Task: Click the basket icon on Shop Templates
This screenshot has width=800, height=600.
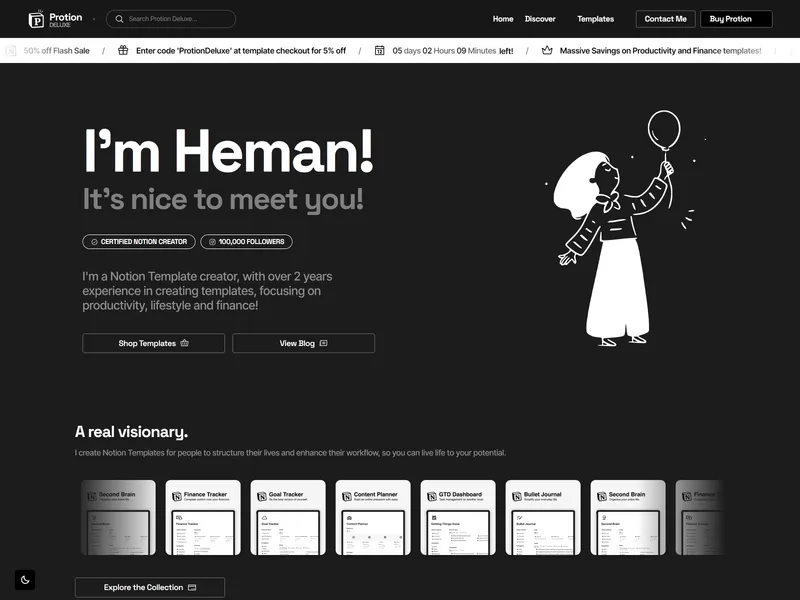Action: (x=185, y=343)
